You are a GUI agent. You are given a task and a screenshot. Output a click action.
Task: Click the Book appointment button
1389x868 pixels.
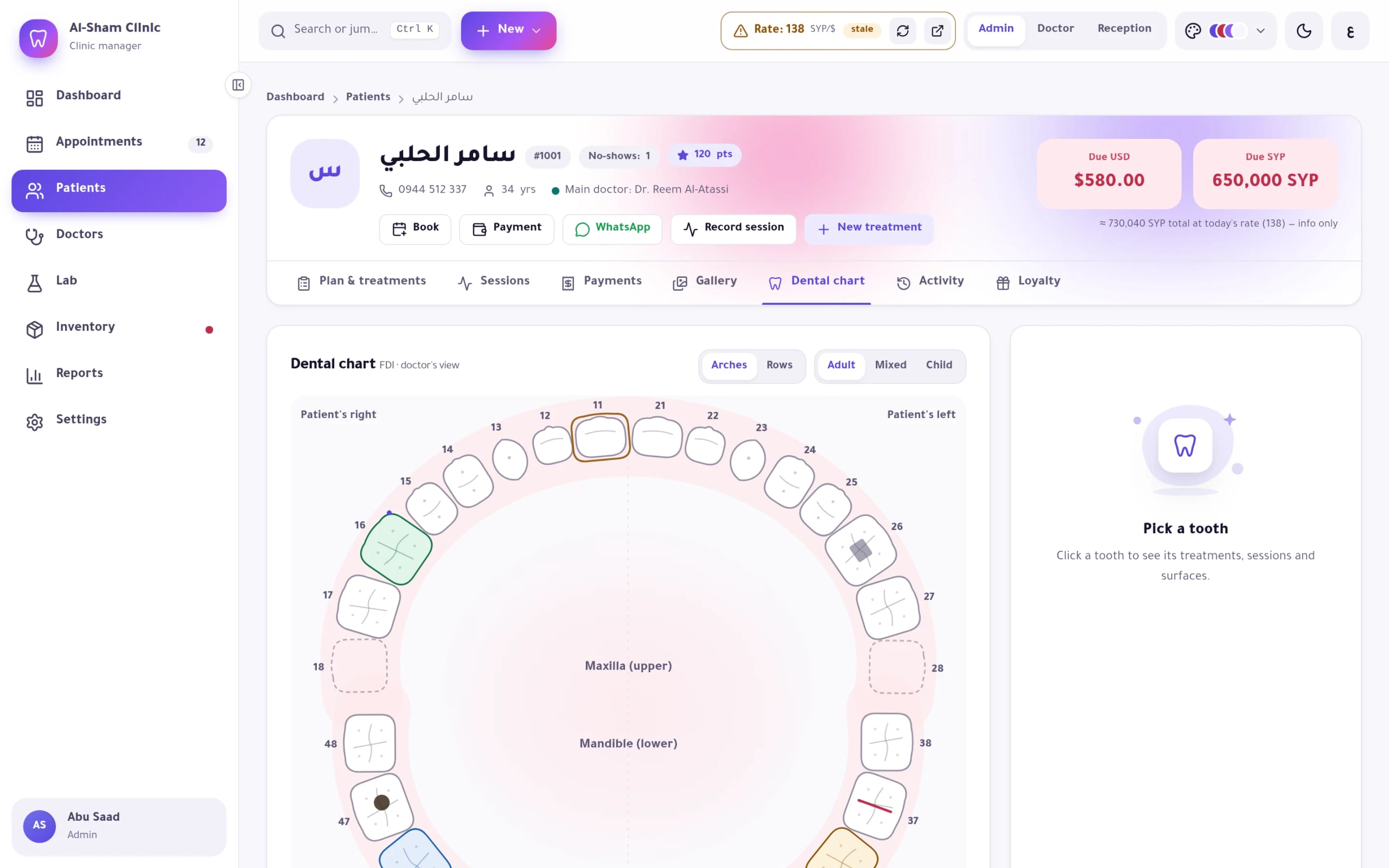tap(415, 228)
